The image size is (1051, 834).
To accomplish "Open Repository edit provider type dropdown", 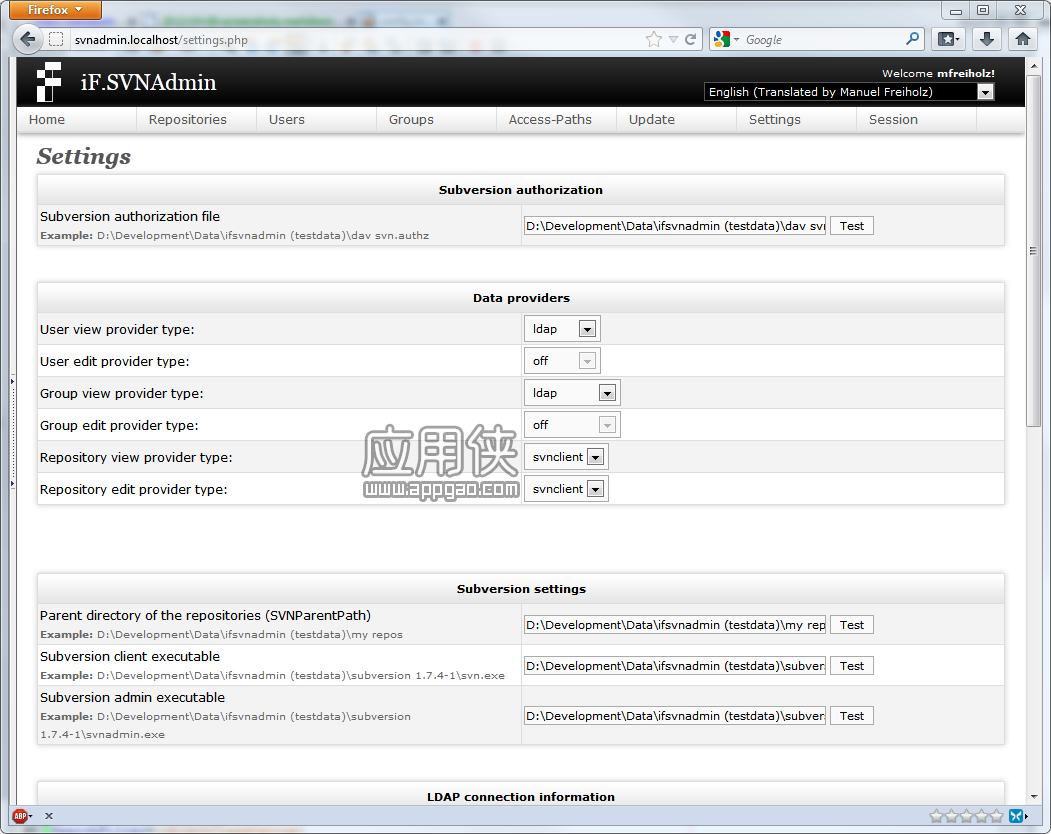I will tap(566, 489).
